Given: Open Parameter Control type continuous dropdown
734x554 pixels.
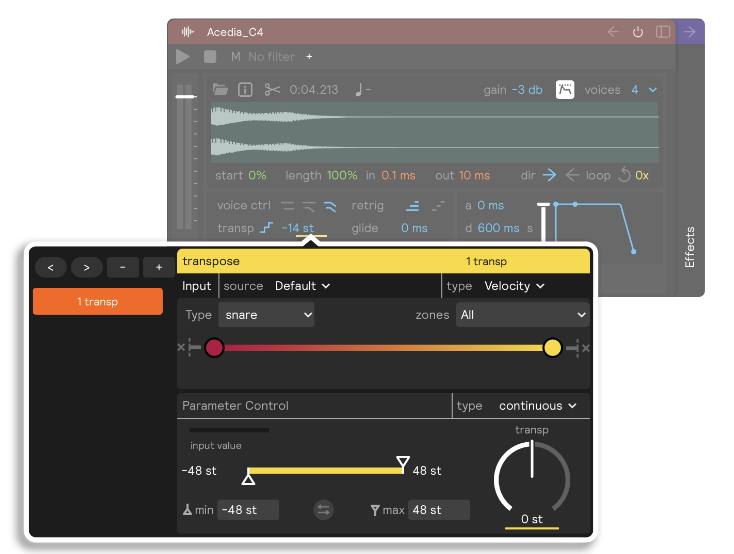Looking at the screenshot, I should click(538, 406).
